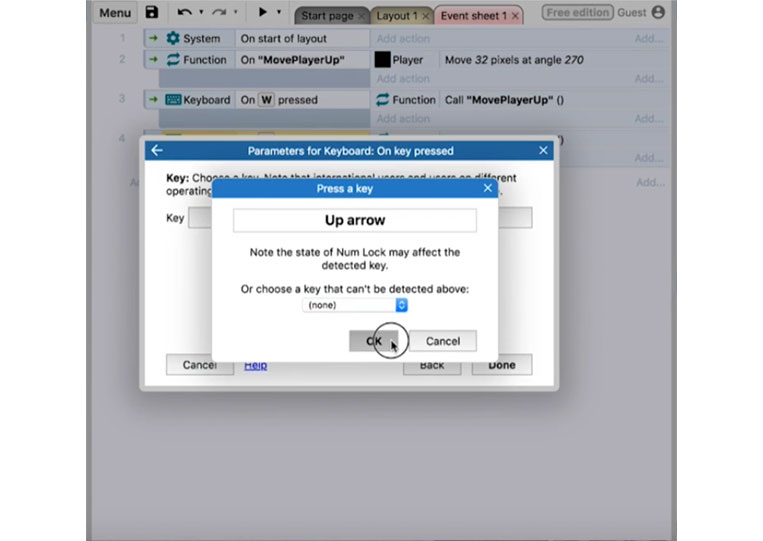Open the Menu button
The image size is (763, 541).
115,13
